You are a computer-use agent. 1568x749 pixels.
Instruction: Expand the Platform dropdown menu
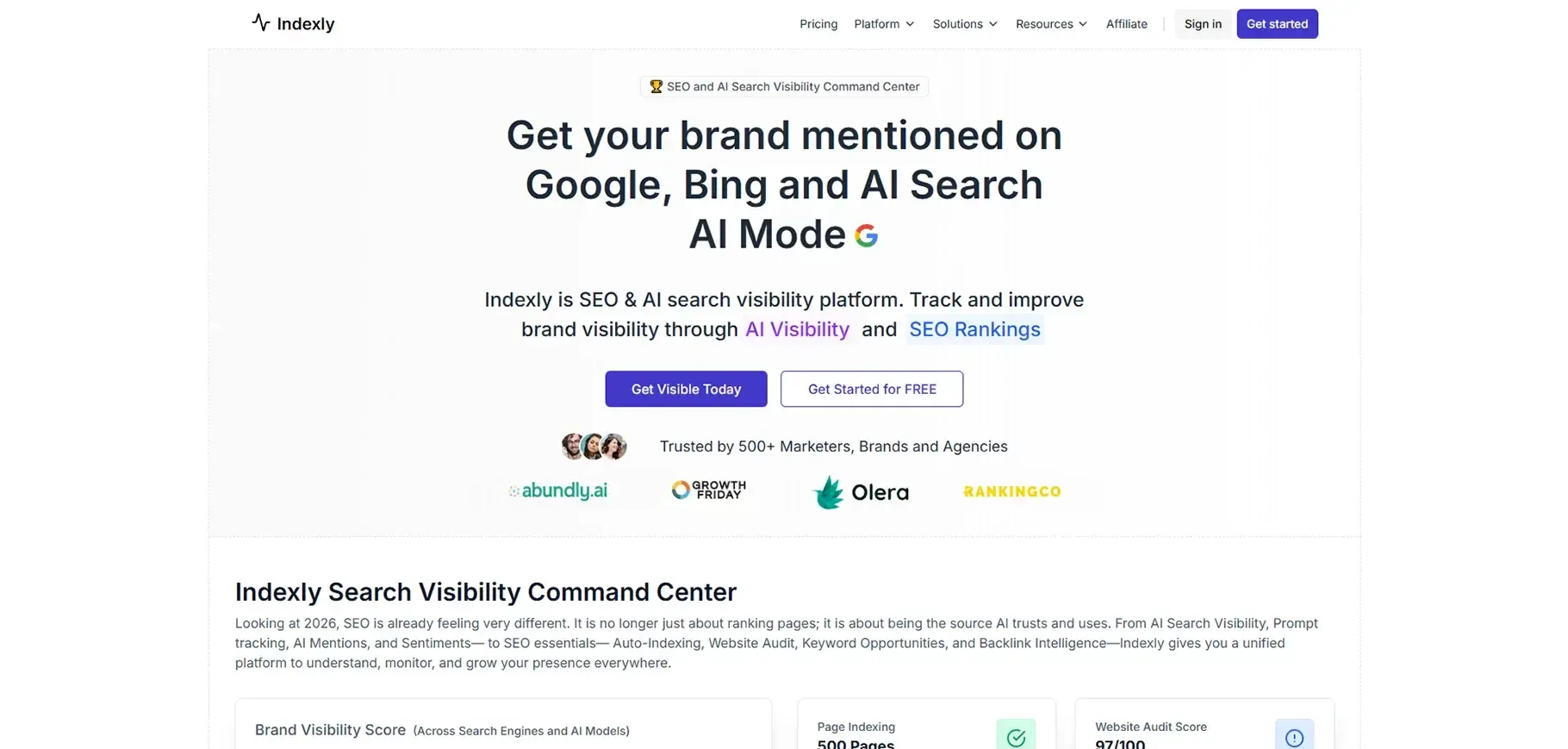884,24
